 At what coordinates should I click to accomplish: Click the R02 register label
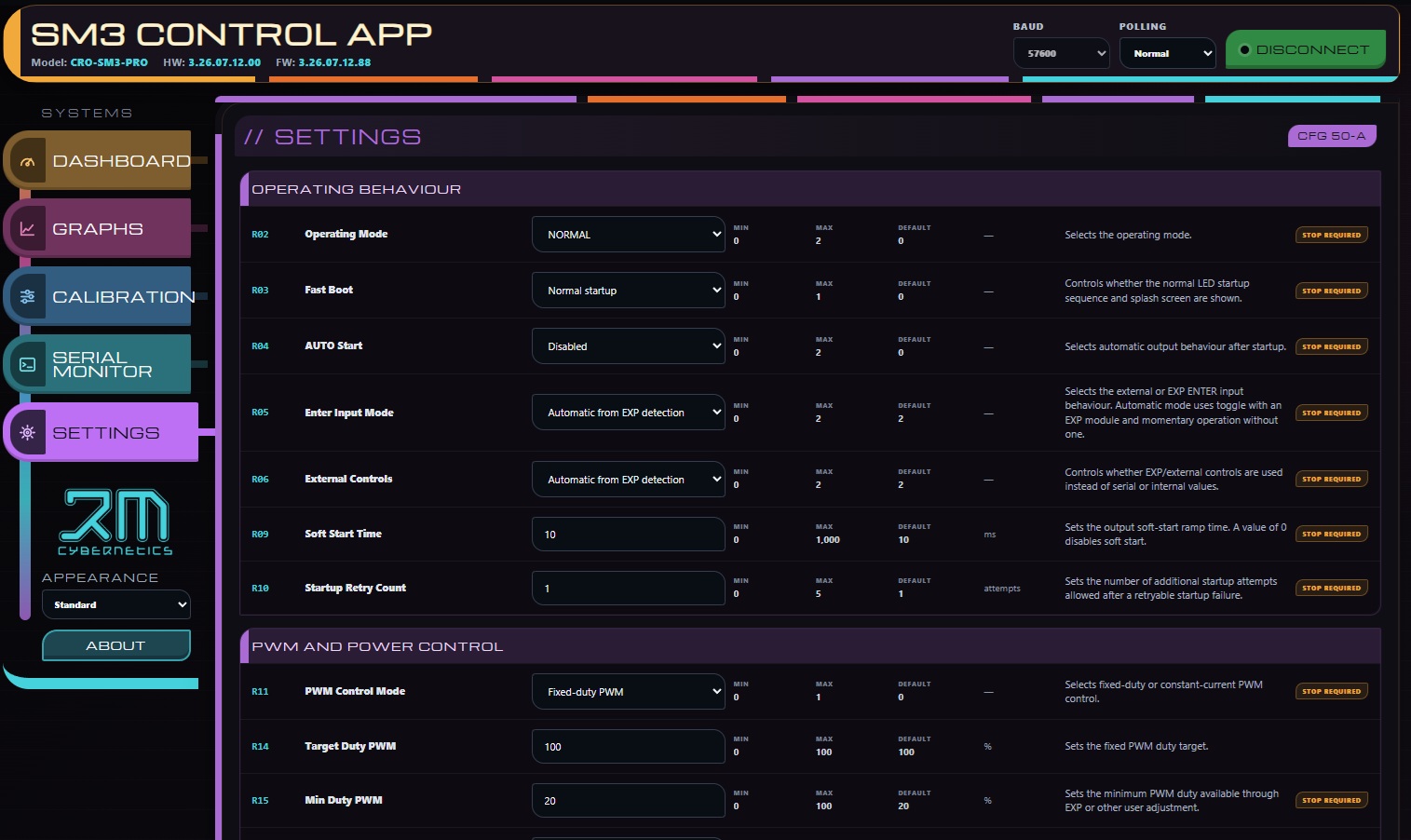pyautogui.click(x=260, y=235)
